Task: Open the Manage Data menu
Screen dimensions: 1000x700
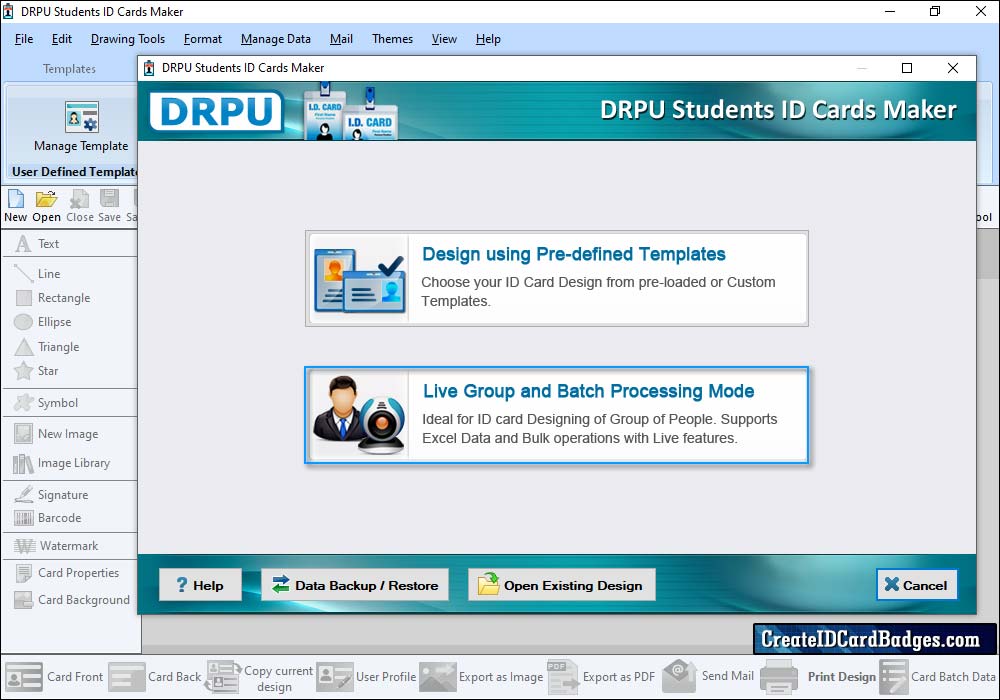Action: point(276,39)
